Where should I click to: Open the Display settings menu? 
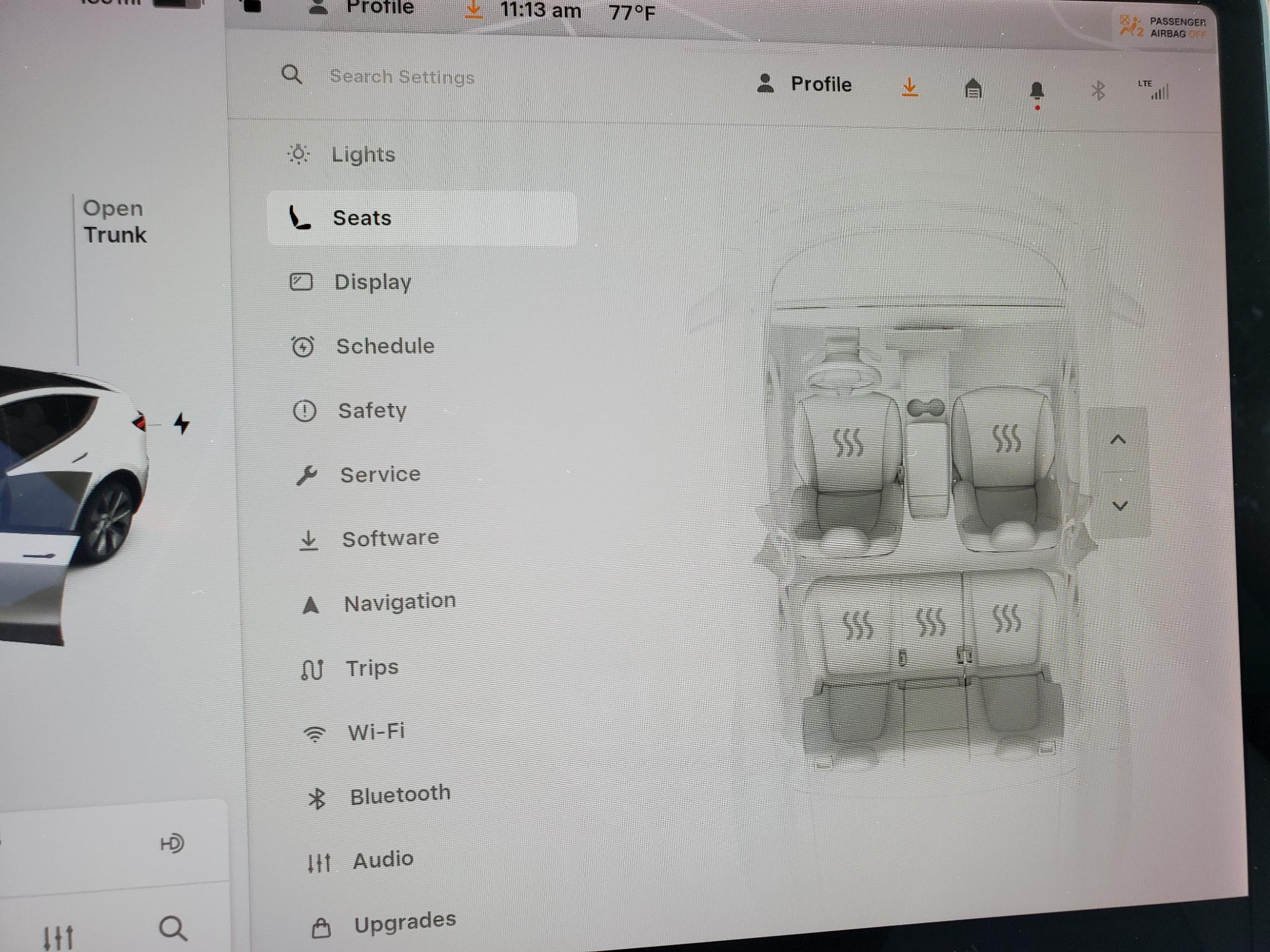[372, 282]
